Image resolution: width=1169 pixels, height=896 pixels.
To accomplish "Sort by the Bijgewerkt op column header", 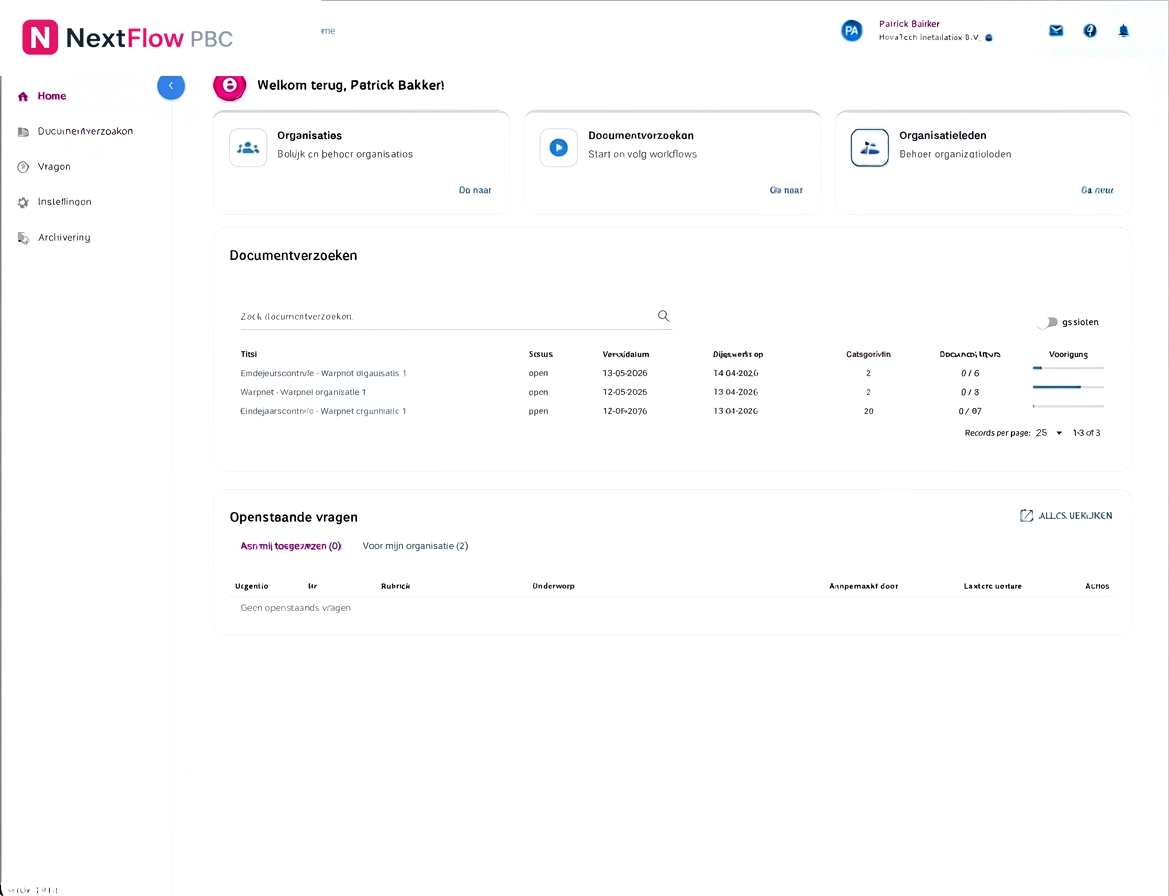I will [x=737, y=354].
